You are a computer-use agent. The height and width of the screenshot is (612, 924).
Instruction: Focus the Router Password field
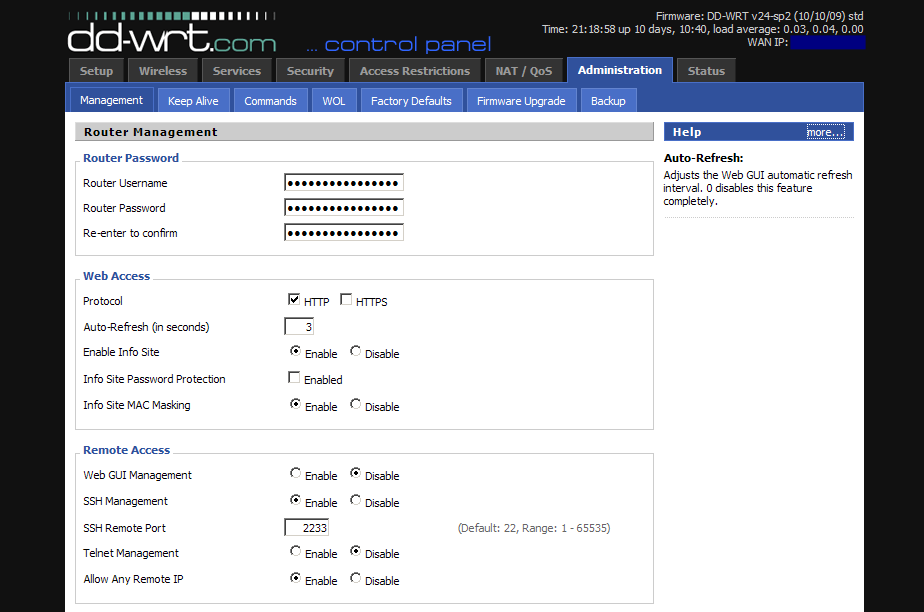(344, 207)
